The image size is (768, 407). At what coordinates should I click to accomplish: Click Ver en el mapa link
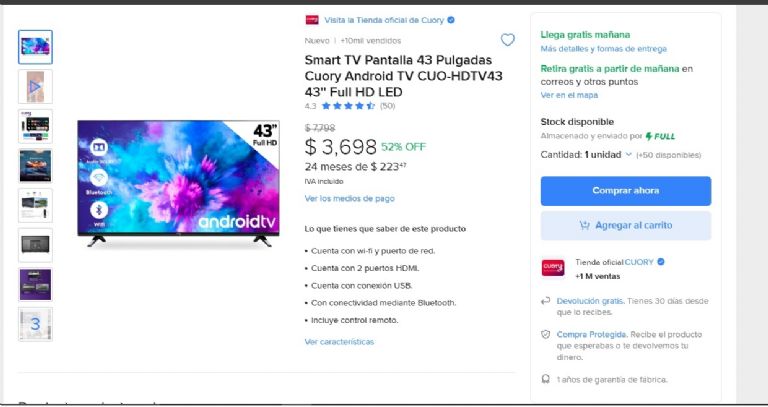569,95
